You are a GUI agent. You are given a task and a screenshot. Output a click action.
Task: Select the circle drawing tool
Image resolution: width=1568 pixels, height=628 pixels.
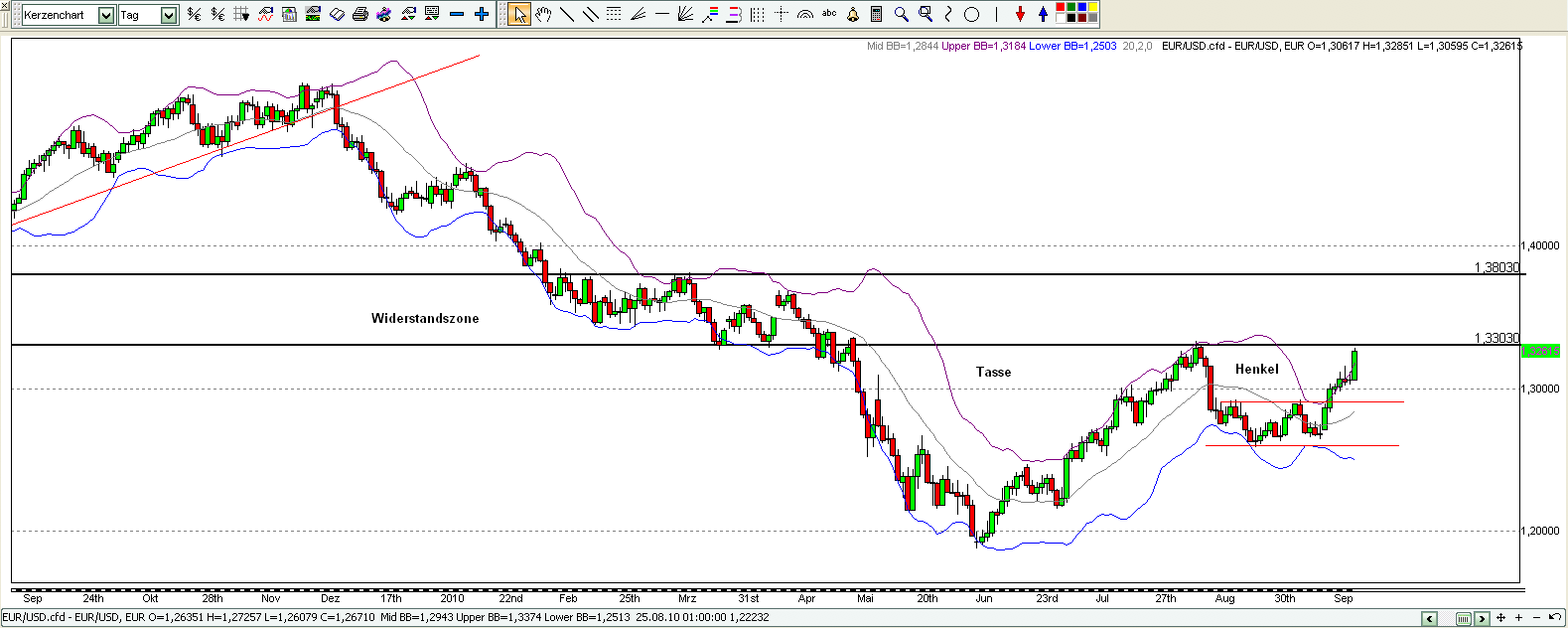coord(971,14)
